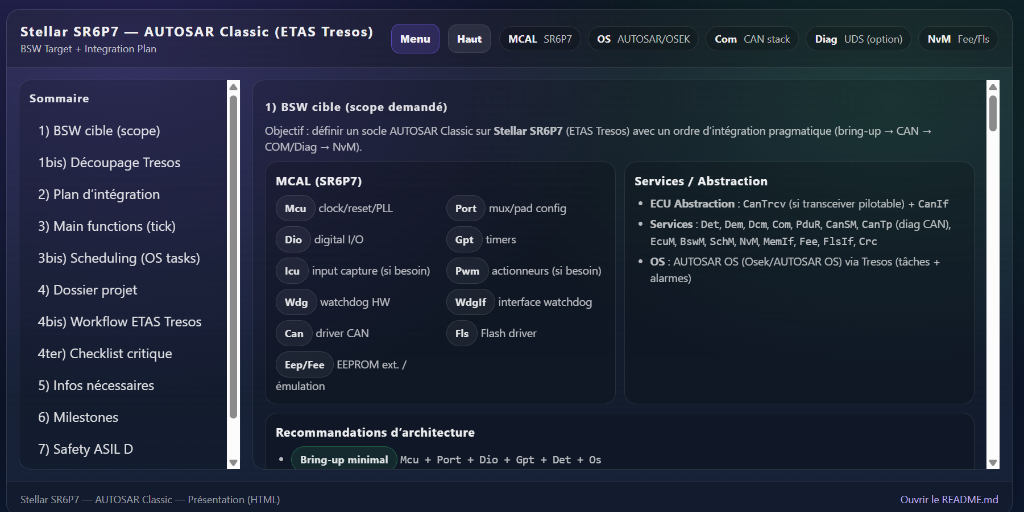The image size is (1024, 512).
Task: Click sidebar scrollbar up arrow
Action: pyautogui.click(x=234, y=87)
